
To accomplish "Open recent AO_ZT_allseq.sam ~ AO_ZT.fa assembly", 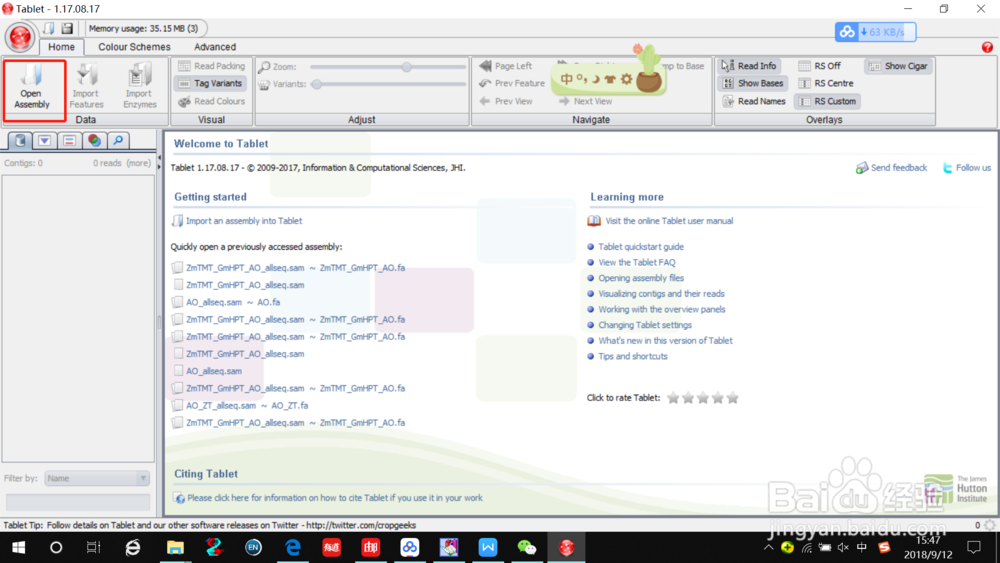I will 247,406.
